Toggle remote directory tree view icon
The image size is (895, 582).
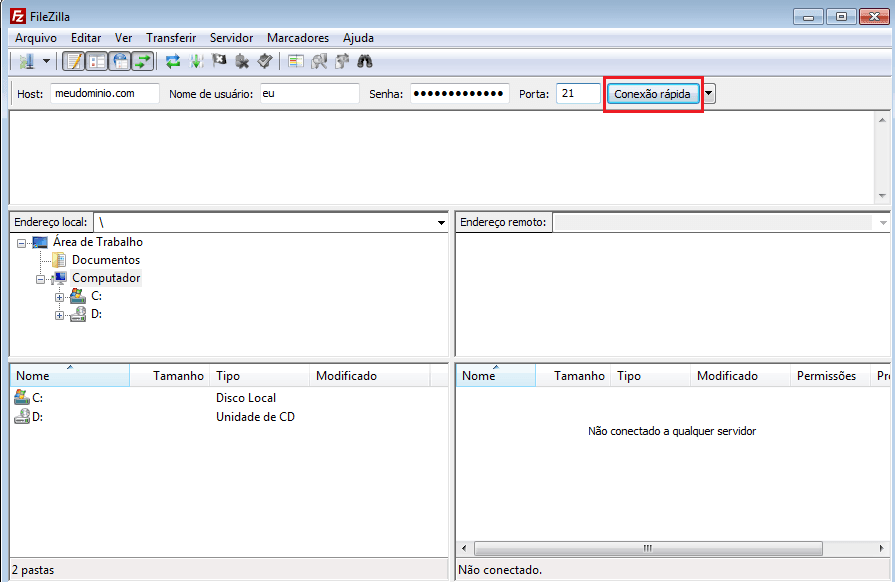point(120,61)
